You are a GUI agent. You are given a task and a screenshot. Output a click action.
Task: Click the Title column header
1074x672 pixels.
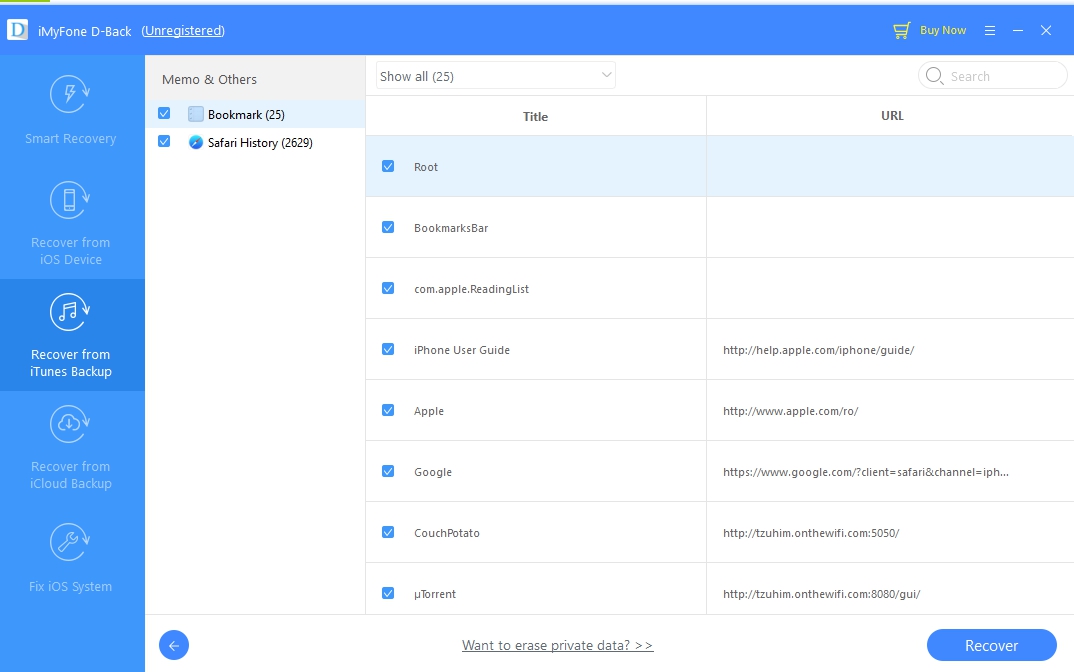(535, 116)
